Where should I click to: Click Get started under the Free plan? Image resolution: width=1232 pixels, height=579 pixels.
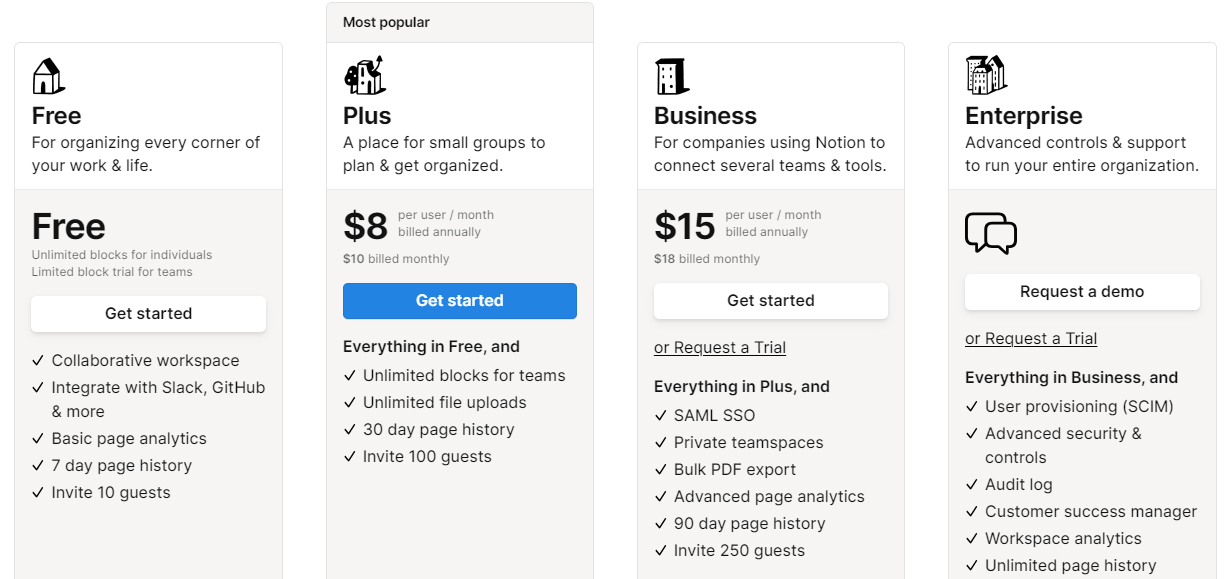[x=148, y=314]
